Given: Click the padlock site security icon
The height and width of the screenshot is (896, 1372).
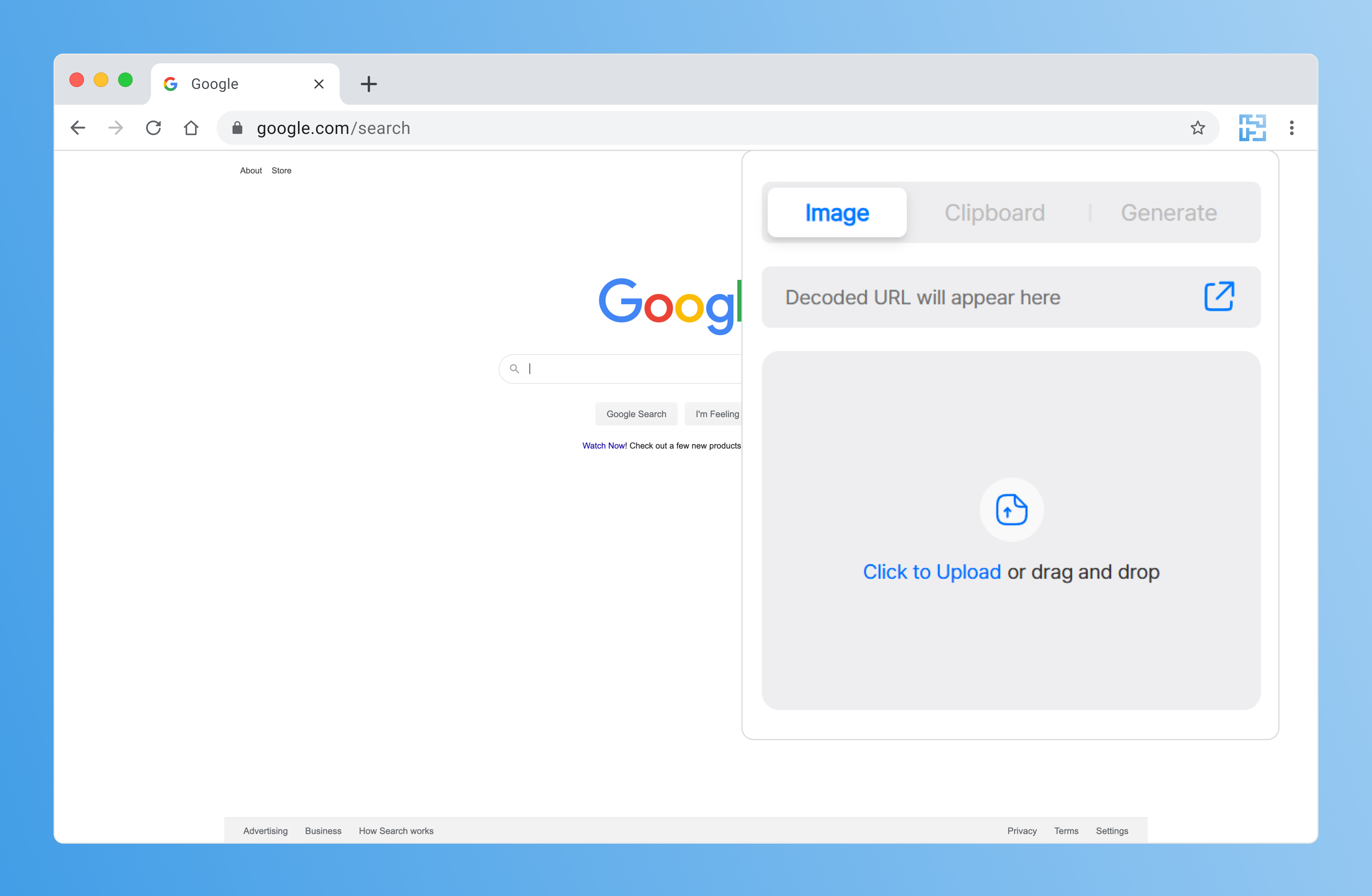Looking at the screenshot, I should click(237, 128).
